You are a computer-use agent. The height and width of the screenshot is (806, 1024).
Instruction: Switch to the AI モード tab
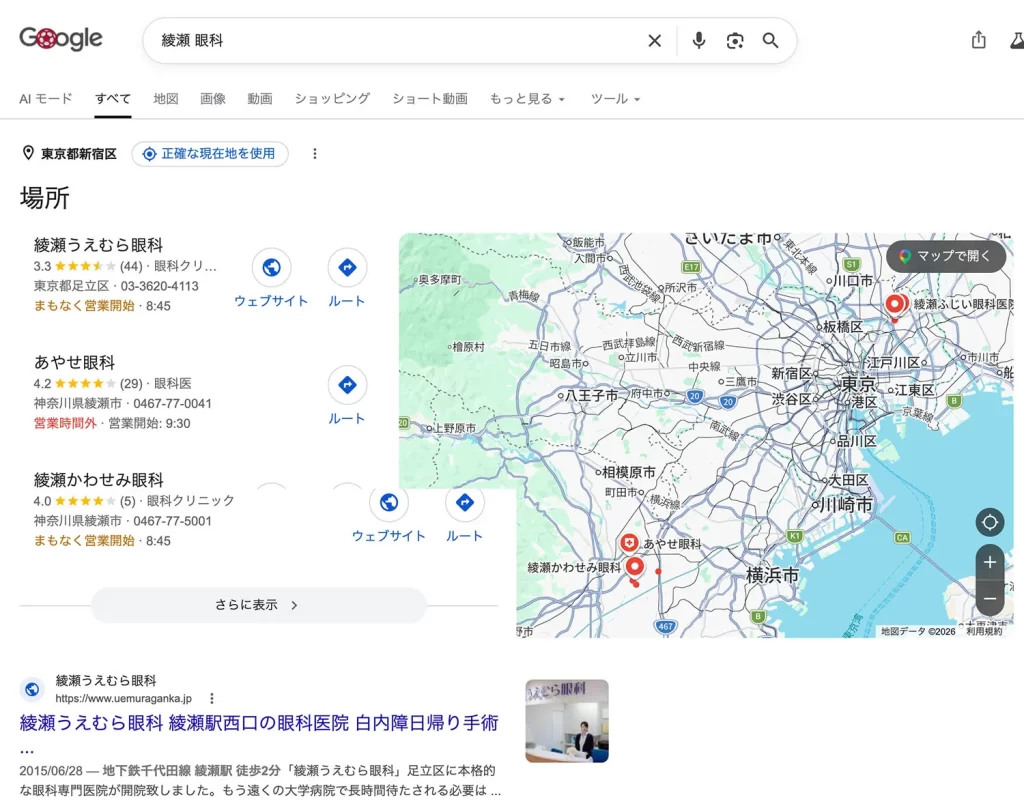click(46, 99)
